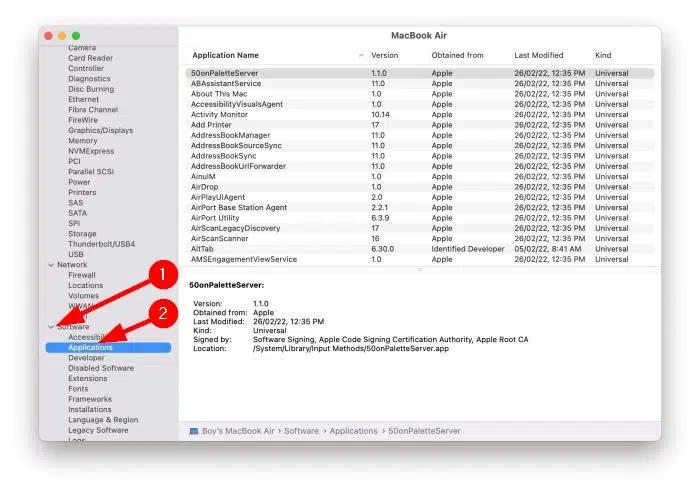
Task: Open Storage in the sidebar
Action: tap(82, 233)
